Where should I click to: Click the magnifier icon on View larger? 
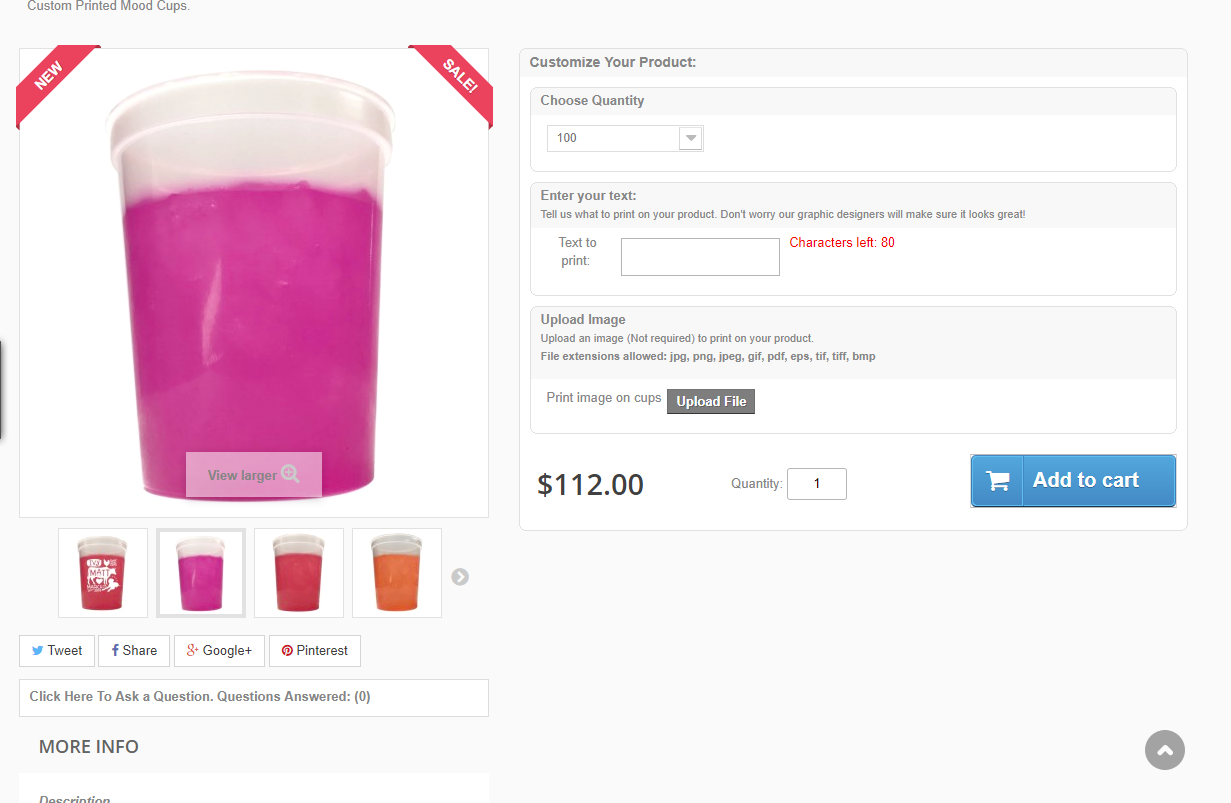pyautogui.click(x=290, y=474)
